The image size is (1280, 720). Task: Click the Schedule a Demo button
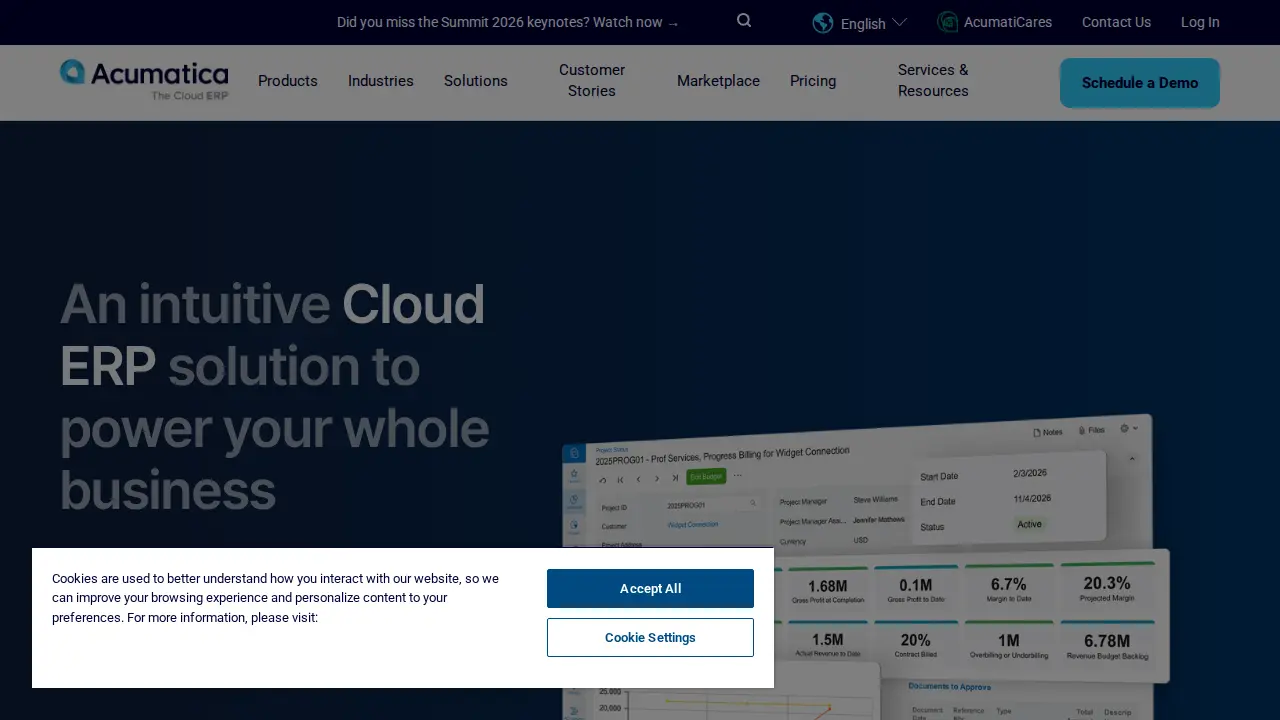(1140, 83)
